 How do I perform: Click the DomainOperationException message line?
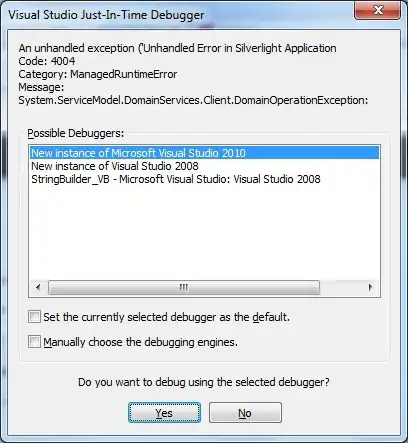(x=193, y=100)
